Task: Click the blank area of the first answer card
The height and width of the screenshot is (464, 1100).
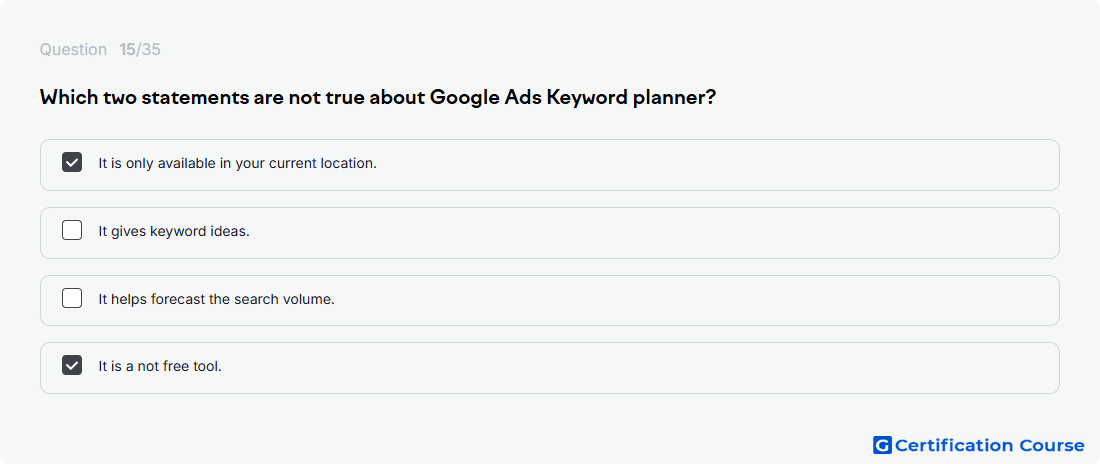Action: (x=702, y=165)
